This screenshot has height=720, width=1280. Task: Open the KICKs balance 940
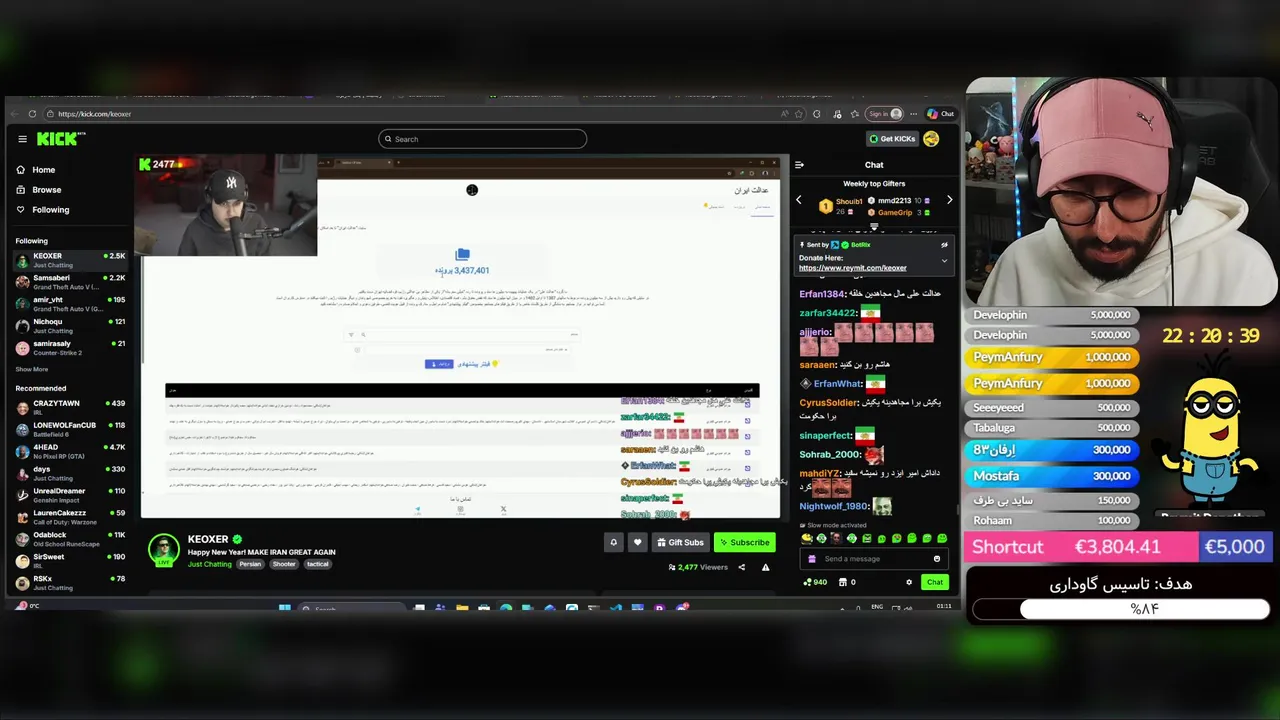point(815,582)
